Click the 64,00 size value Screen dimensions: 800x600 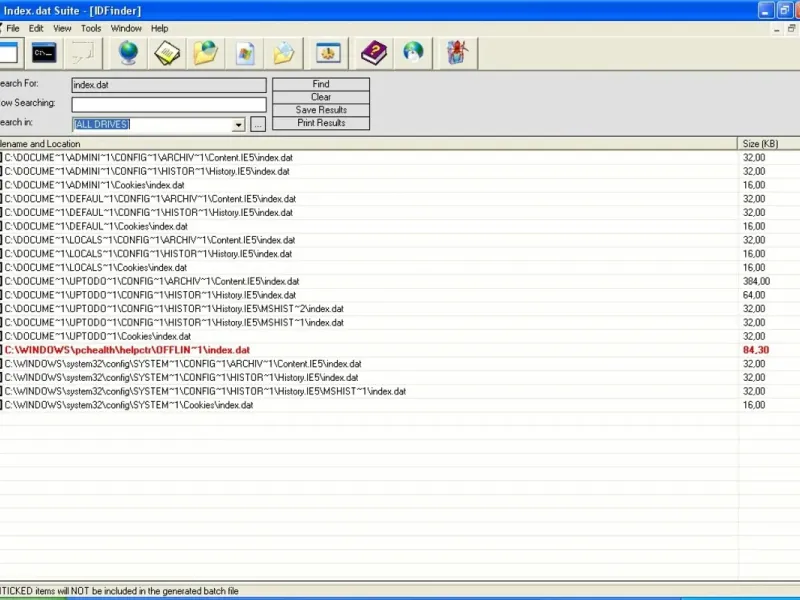pyautogui.click(x=754, y=295)
